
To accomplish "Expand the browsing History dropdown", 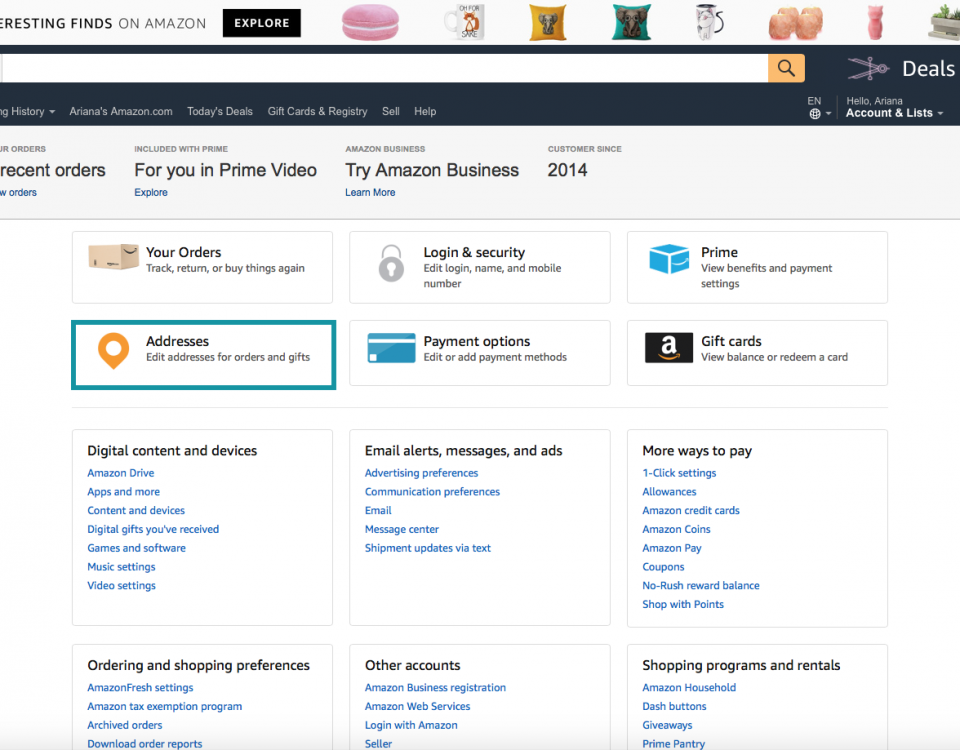I will [x=28, y=111].
